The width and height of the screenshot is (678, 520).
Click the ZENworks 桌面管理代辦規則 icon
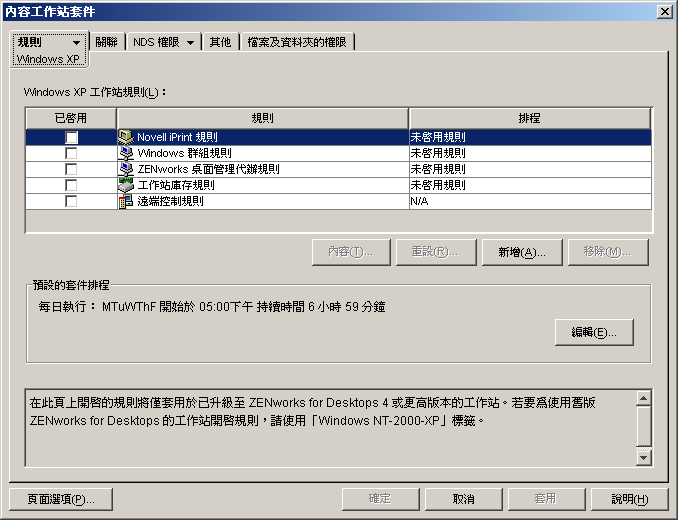[x=126, y=169]
